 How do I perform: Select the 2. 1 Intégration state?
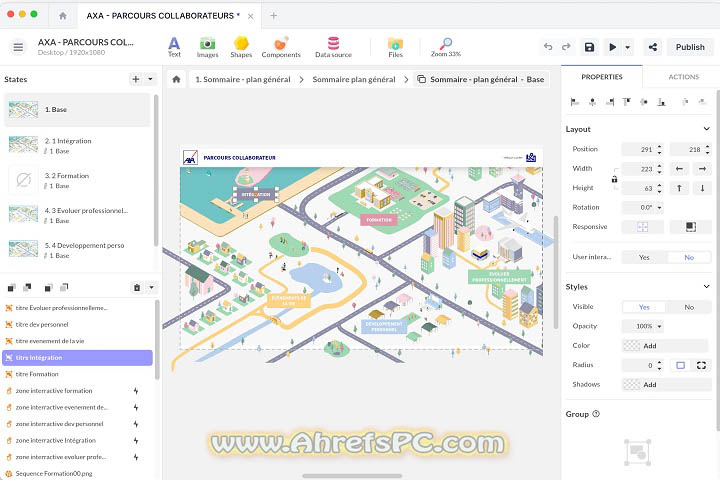tap(77, 145)
